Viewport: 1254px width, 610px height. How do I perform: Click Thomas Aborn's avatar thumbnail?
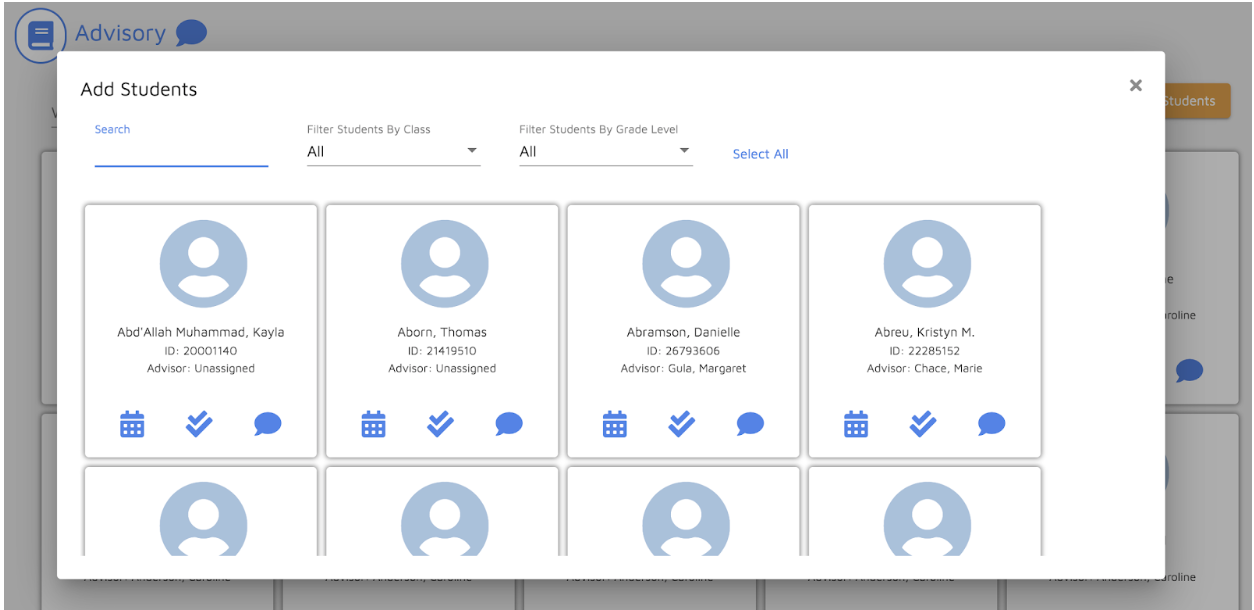pyautogui.click(x=444, y=263)
